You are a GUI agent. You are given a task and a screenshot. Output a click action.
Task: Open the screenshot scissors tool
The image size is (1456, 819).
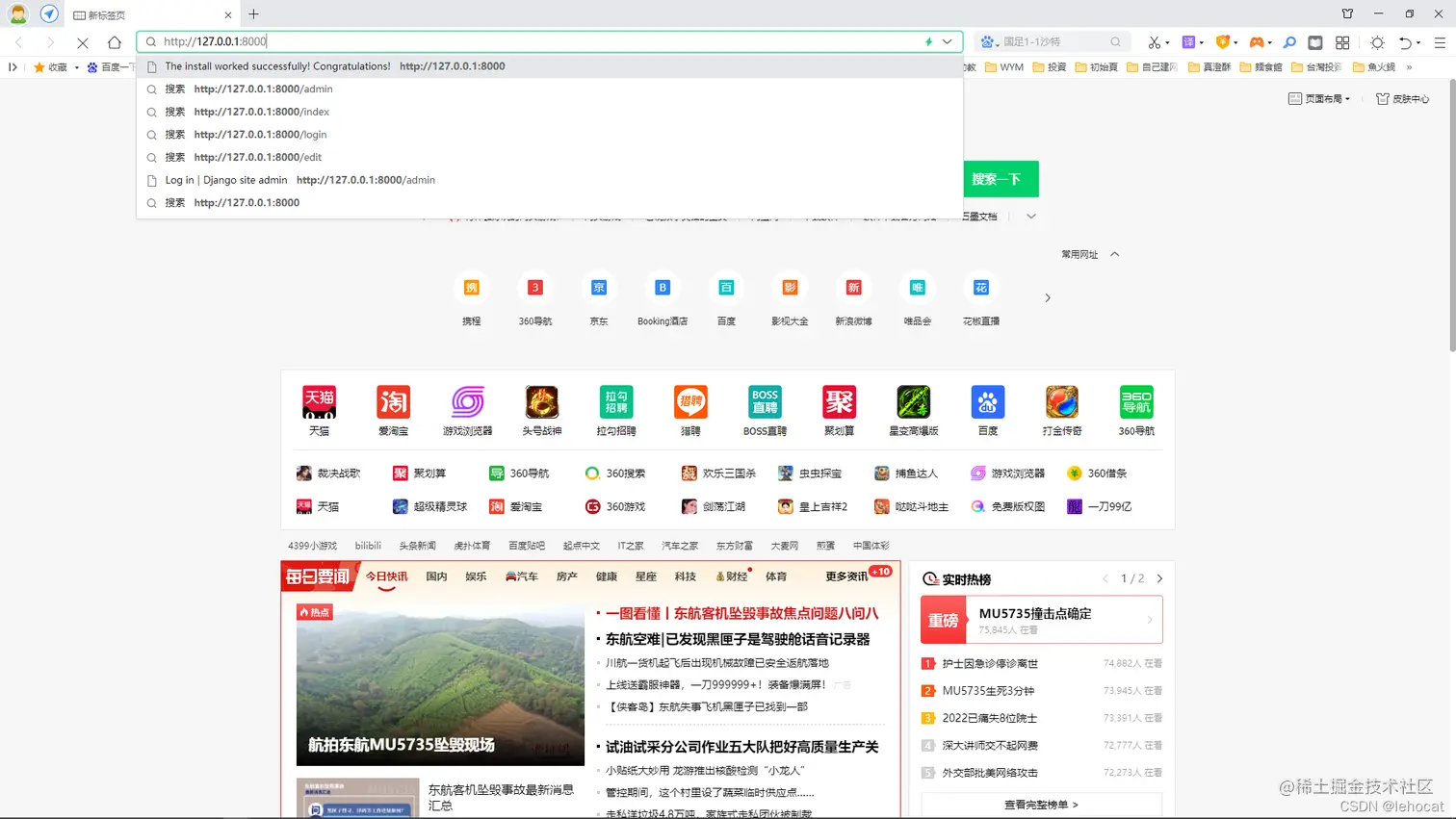click(1156, 42)
